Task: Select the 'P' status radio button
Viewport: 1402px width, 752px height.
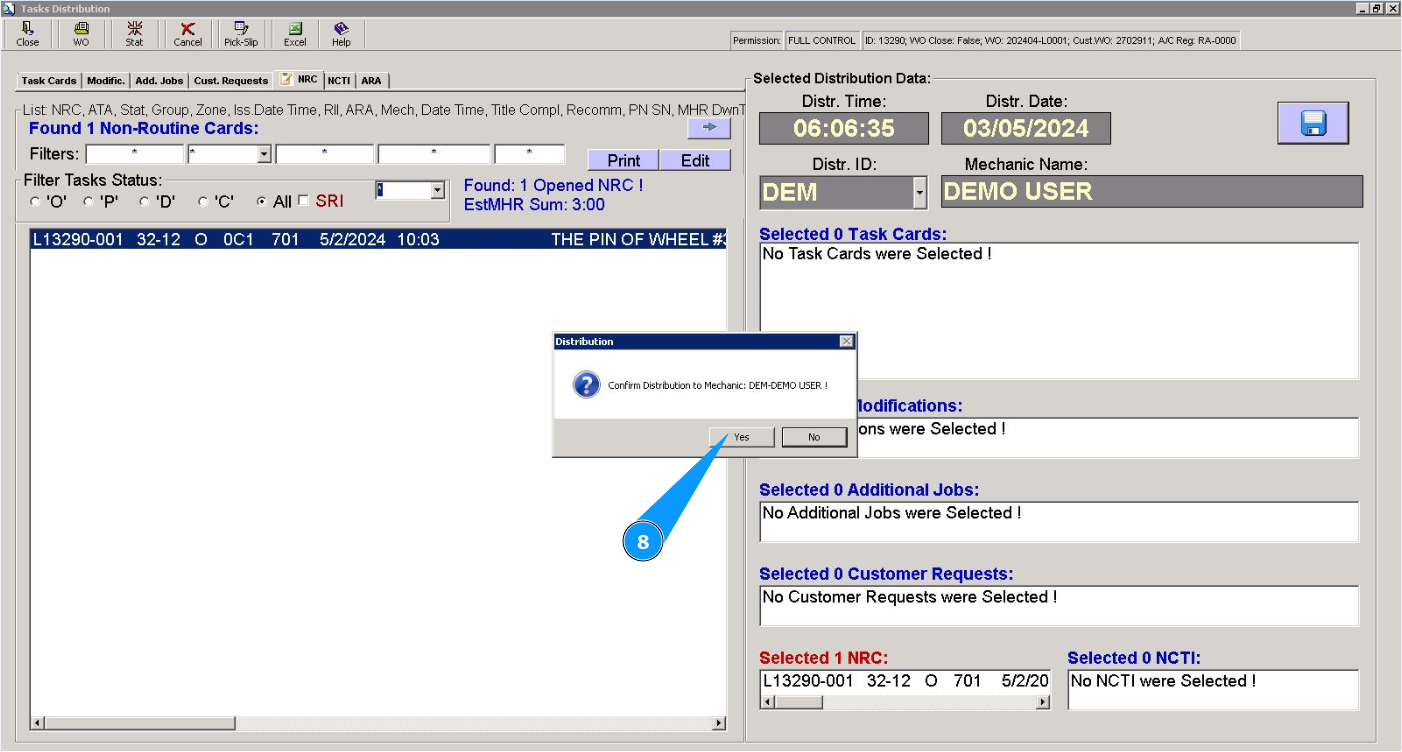Action: (x=88, y=202)
